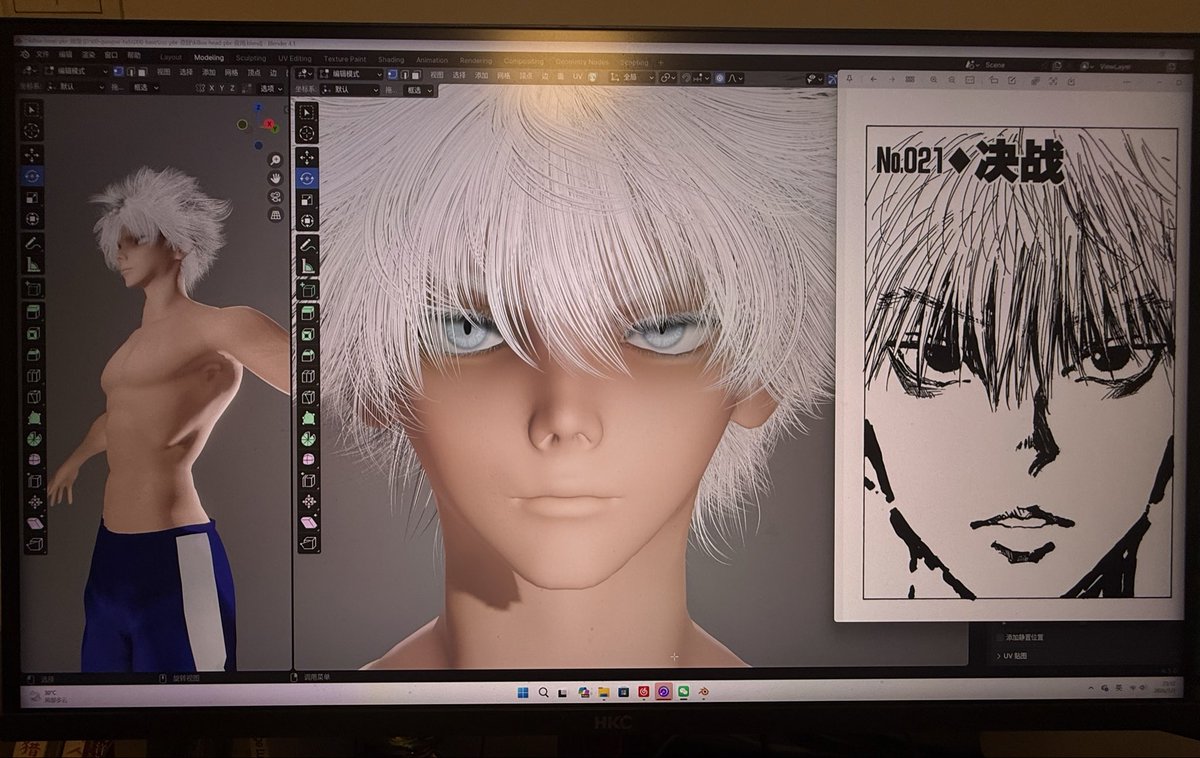
Task: Click the Blender icon in taskbar
Action: pyautogui.click(x=705, y=691)
